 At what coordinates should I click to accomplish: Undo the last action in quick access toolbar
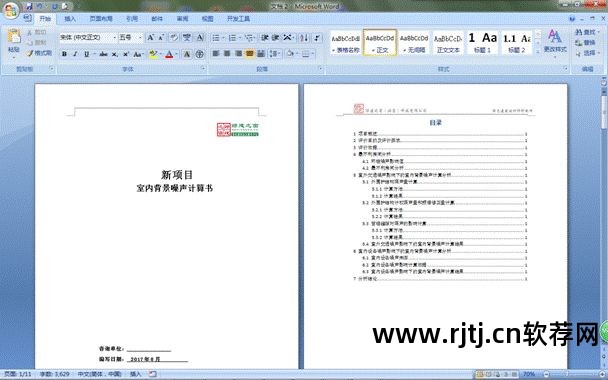39,6
